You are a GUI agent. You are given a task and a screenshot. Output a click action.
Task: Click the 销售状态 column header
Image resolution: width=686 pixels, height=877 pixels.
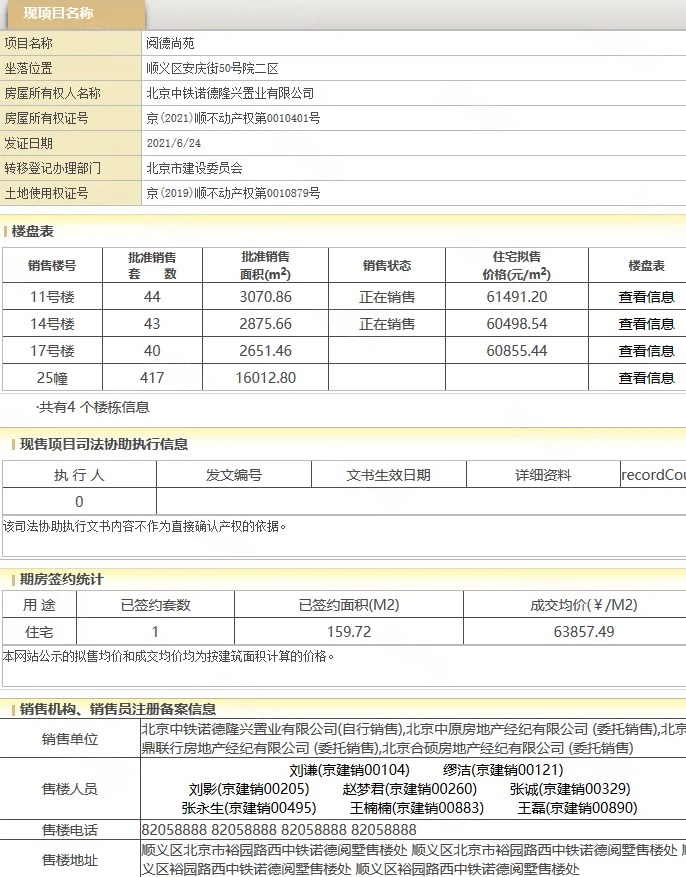pos(387,266)
